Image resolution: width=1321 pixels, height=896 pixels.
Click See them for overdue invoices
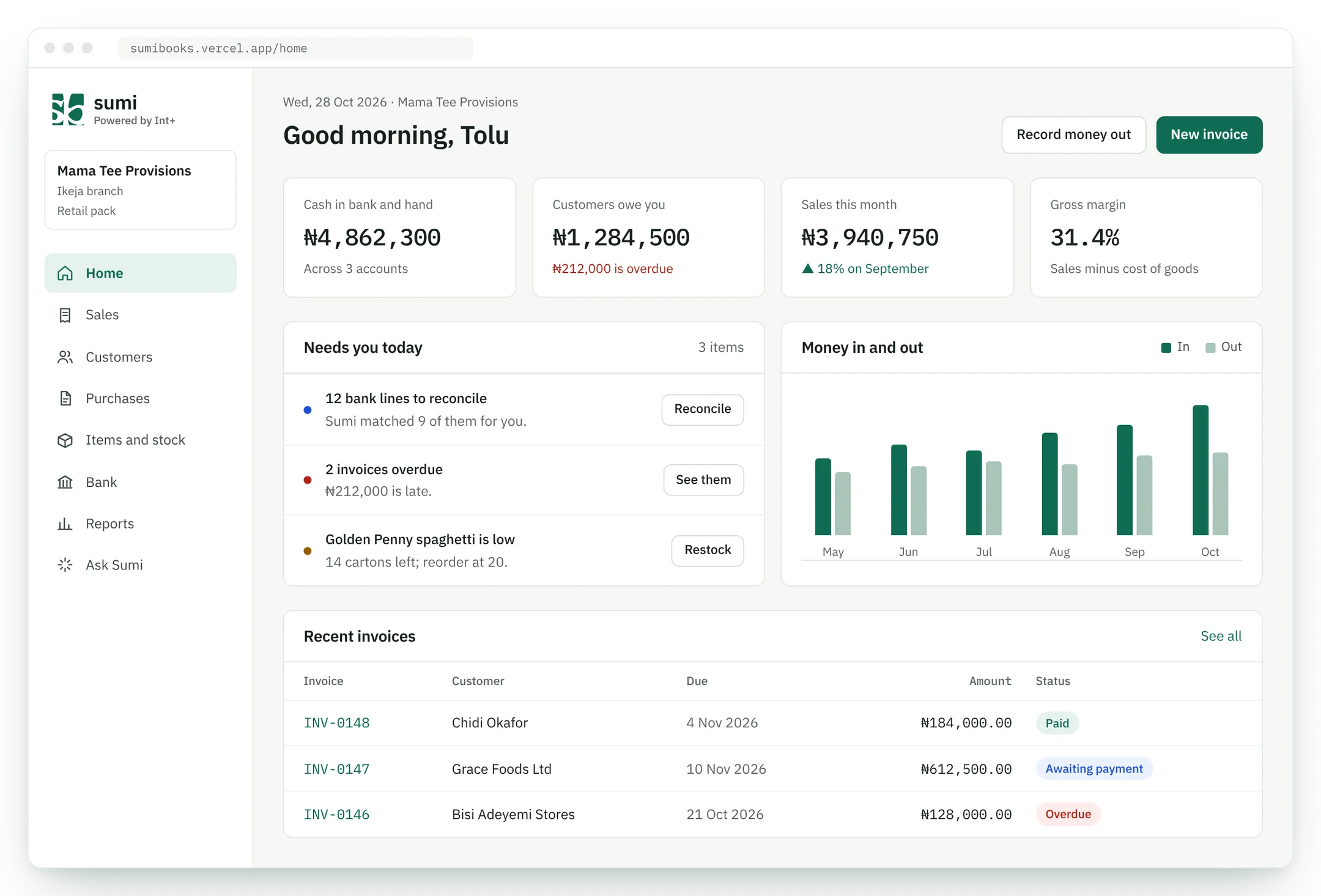pos(703,480)
